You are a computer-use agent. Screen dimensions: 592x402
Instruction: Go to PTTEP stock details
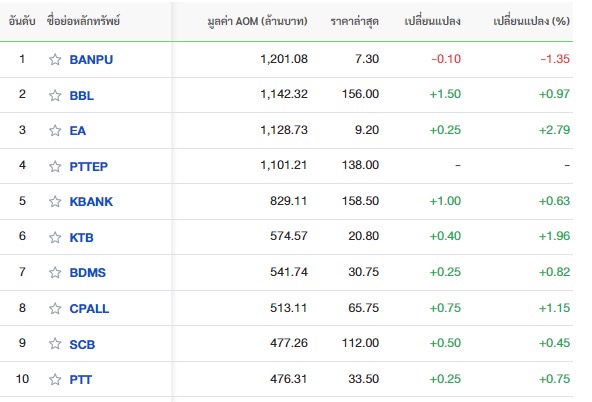coord(89,166)
